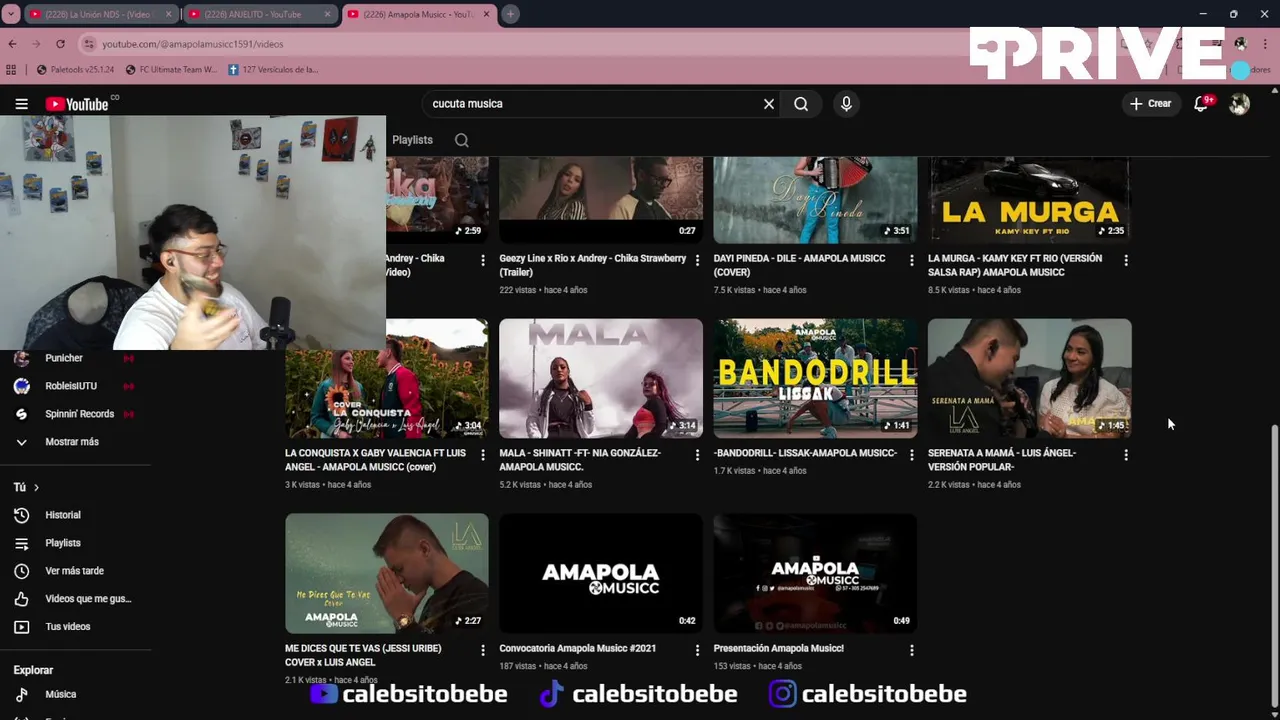Play the MALA video thumbnail
1280x720 pixels.
(601, 379)
